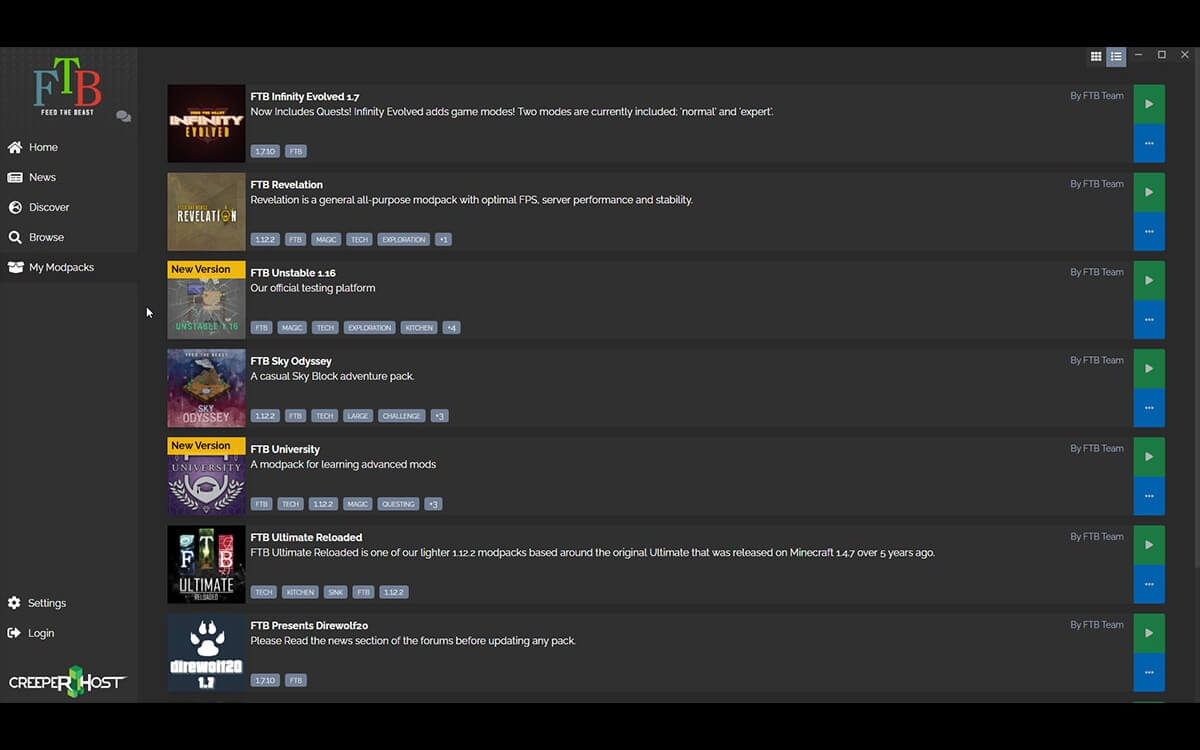Image resolution: width=1200 pixels, height=750 pixels.
Task: Play the FTB Presents Direwolf20 pack
Action: click(x=1149, y=633)
